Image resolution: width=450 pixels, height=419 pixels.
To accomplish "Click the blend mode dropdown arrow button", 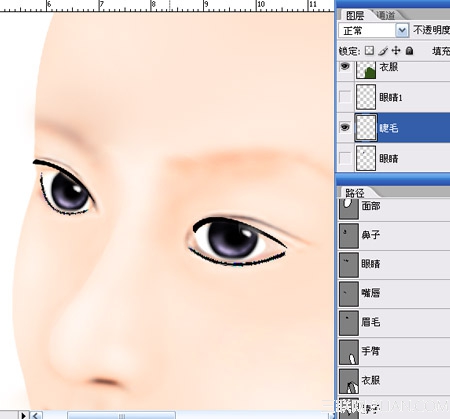I will click(x=402, y=31).
